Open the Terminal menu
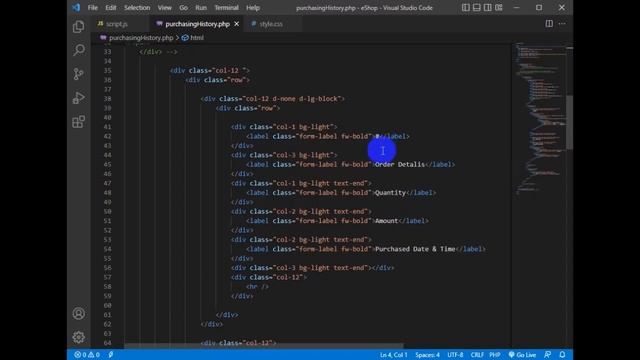Viewport: 640px width, 360px height. pos(227,8)
